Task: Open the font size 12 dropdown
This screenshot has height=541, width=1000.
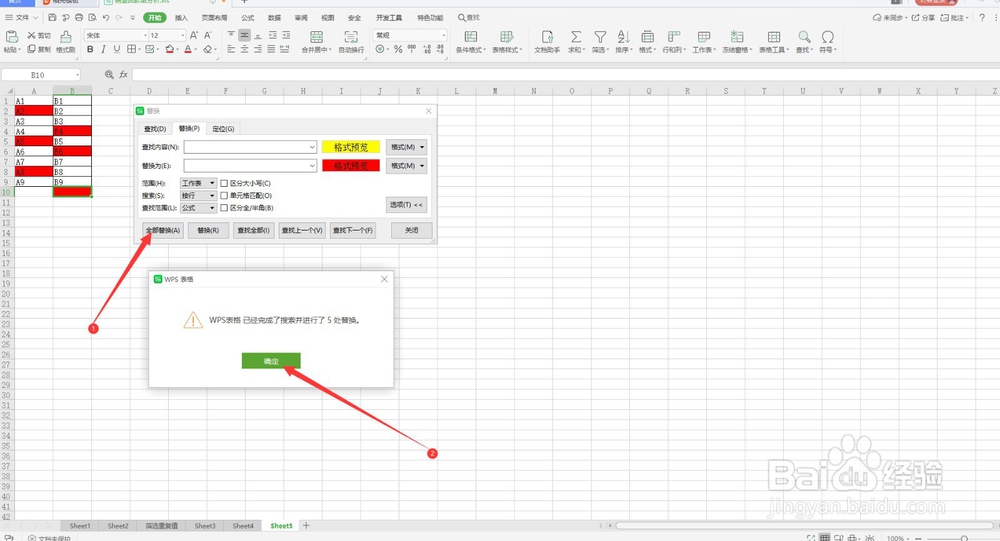Action: click(182, 36)
